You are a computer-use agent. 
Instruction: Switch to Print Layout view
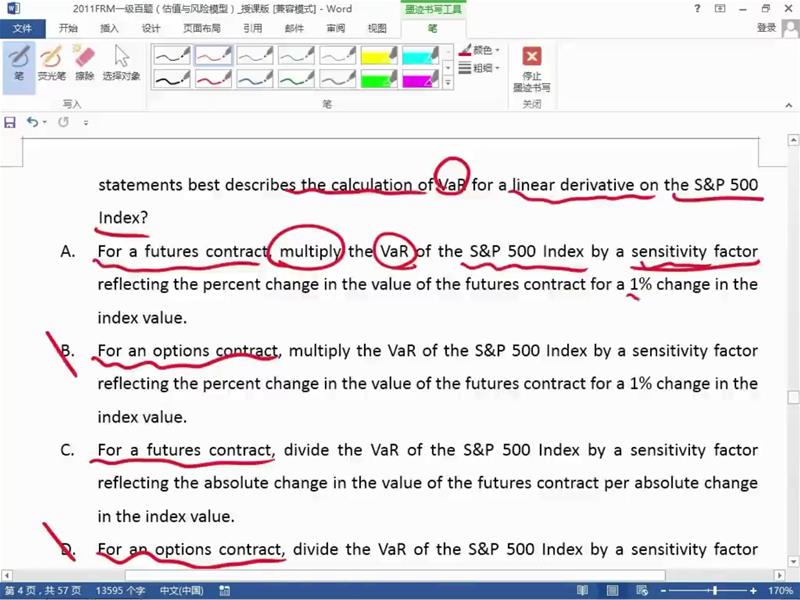(x=612, y=591)
